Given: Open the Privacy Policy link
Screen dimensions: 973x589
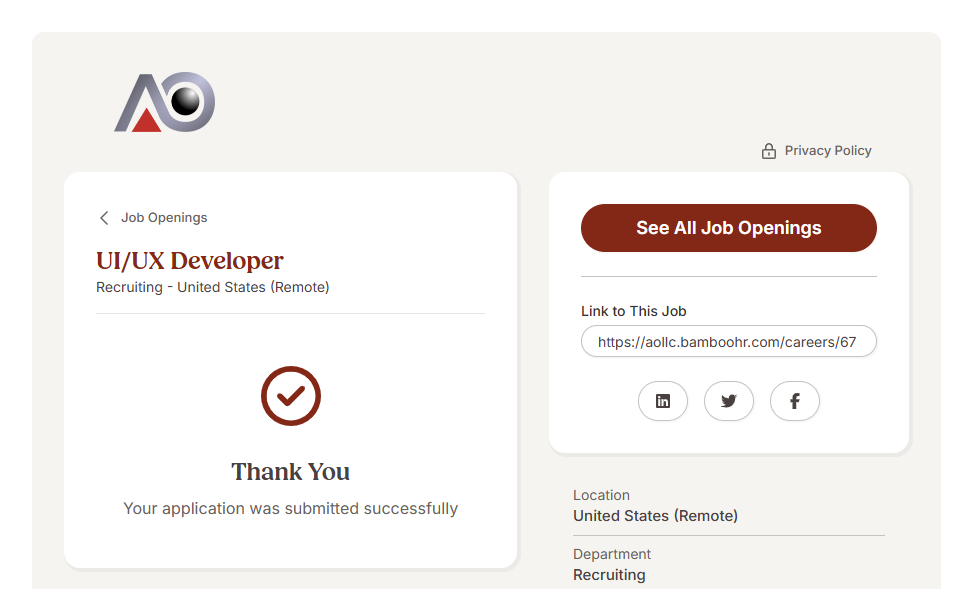Looking at the screenshot, I should (827, 151).
